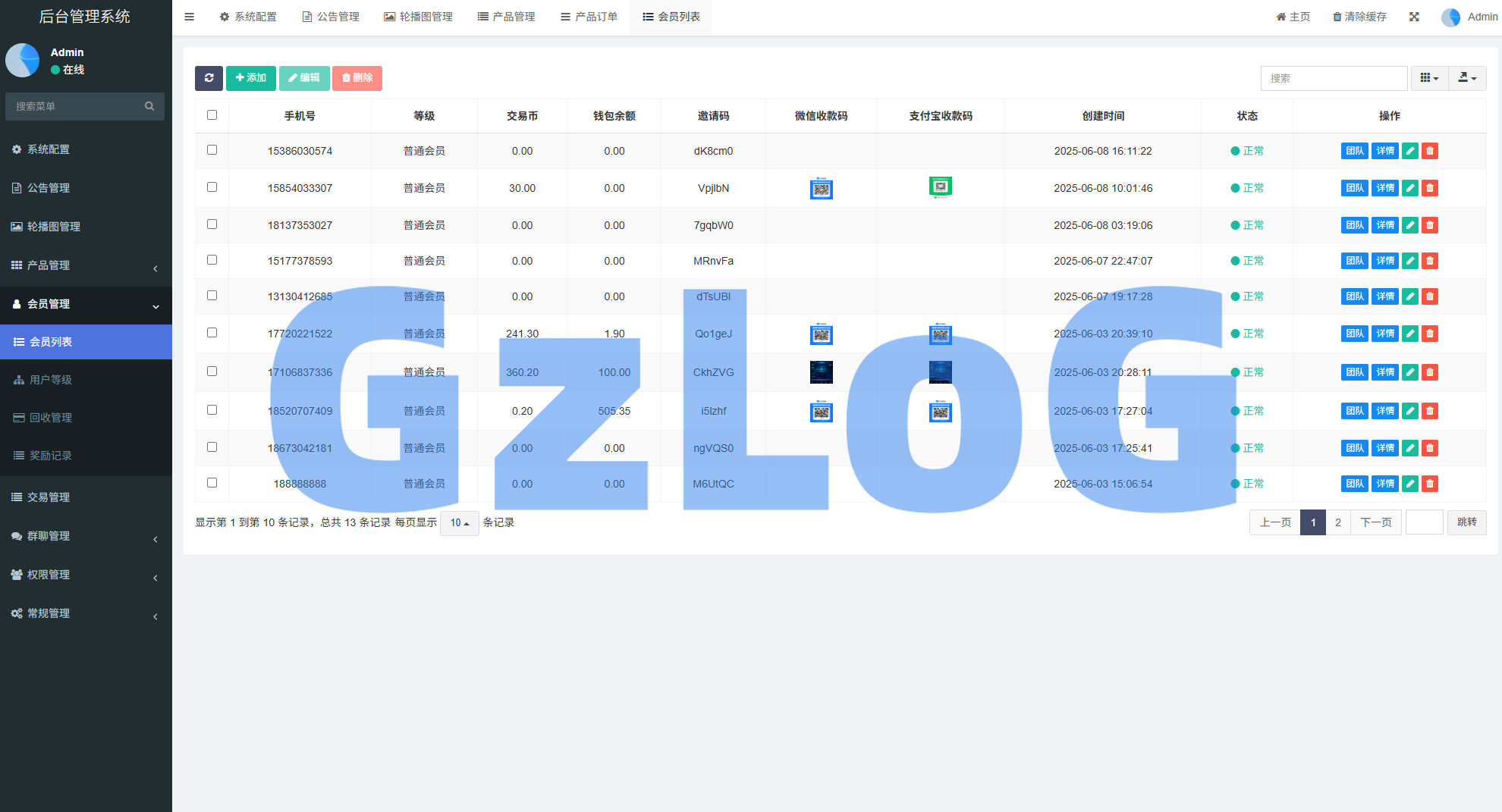Check the select-all checkbox in table header
This screenshot has width=1502, height=812.
212,115
